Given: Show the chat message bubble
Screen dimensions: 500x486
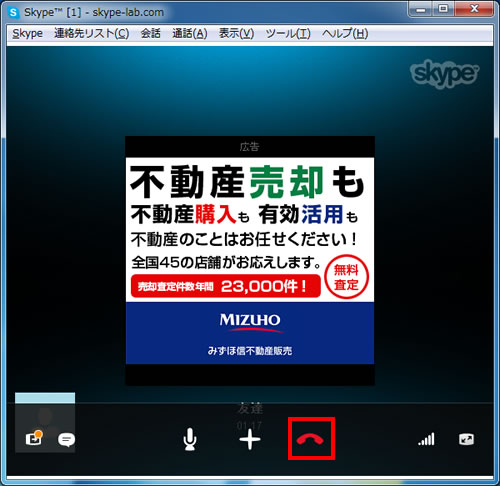Looking at the screenshot, I should pos(66,440).
